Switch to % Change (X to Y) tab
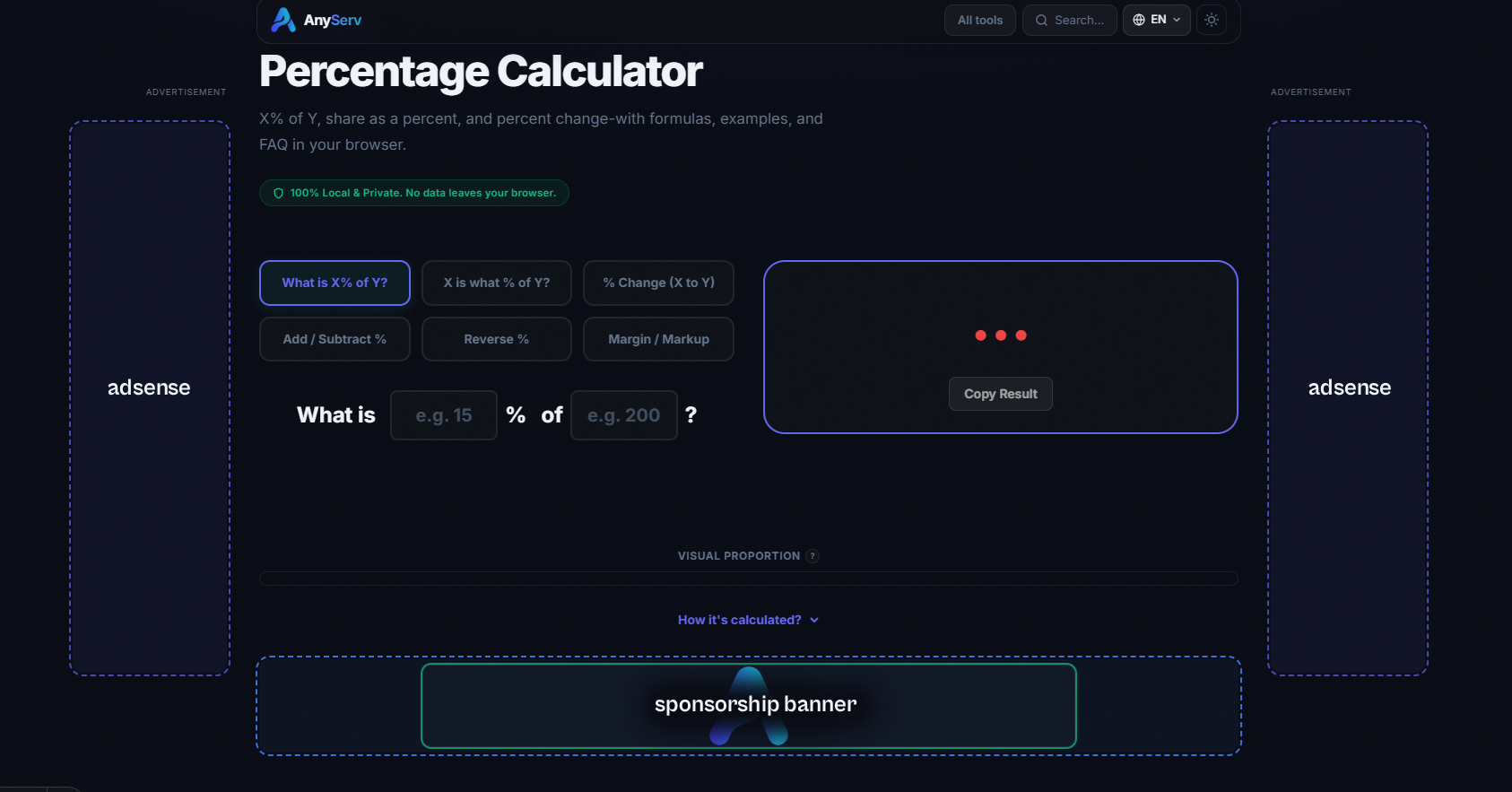Image resolution: width=1512 pixels, height=792 pixels. pyautogui.click(x=658, y=283)
